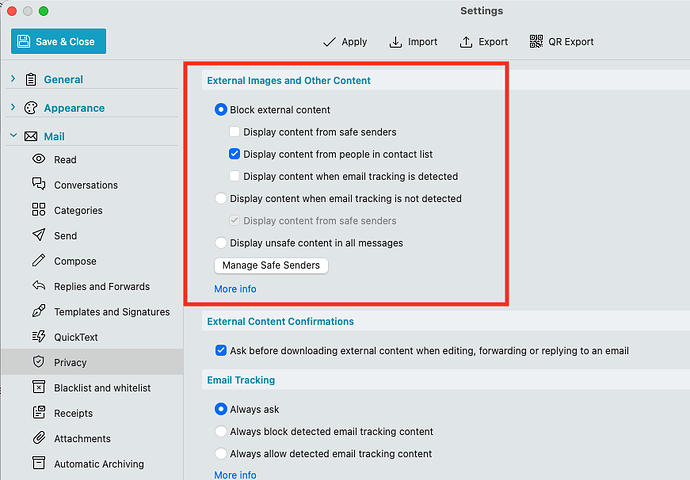Image resolution: width=690 pixels, height=480 pixels.
Task: Click the Compose pencil icon
Action: (39, 261)
